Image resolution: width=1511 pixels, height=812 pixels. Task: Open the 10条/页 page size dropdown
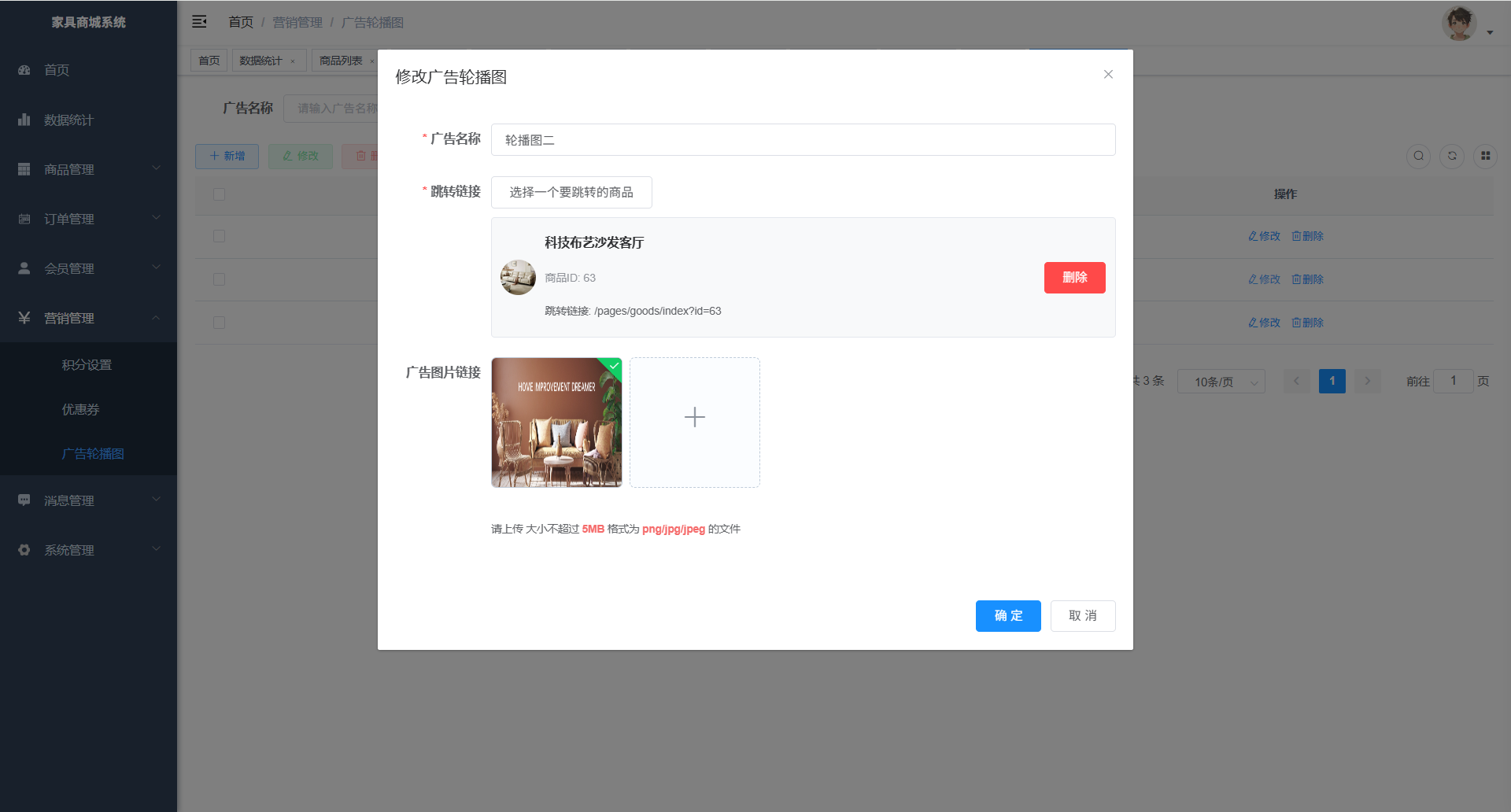(1221, 382)
